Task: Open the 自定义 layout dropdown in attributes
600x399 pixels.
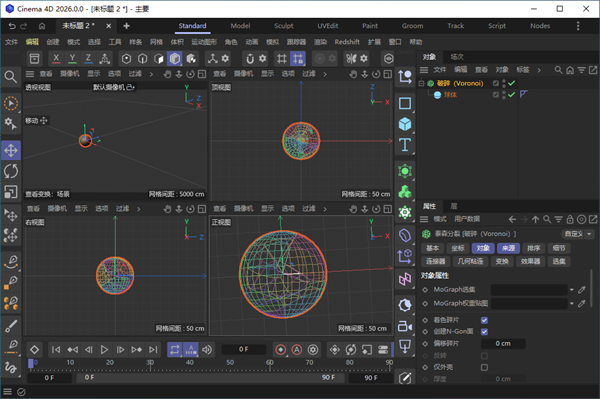Action: pyautogui.click(x=577, y=234)
